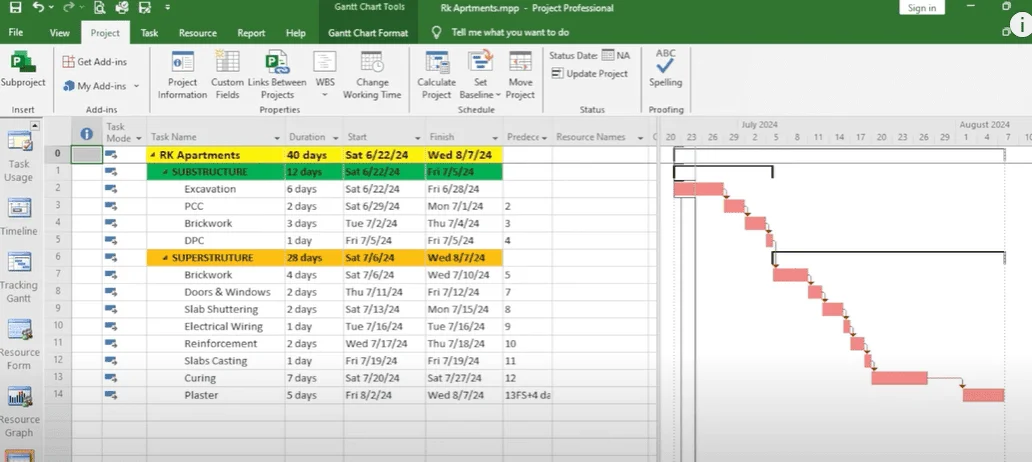Click the Excavation Gantt bar
The height and width of the screenshot is (462, 1032).
(698, 189)
